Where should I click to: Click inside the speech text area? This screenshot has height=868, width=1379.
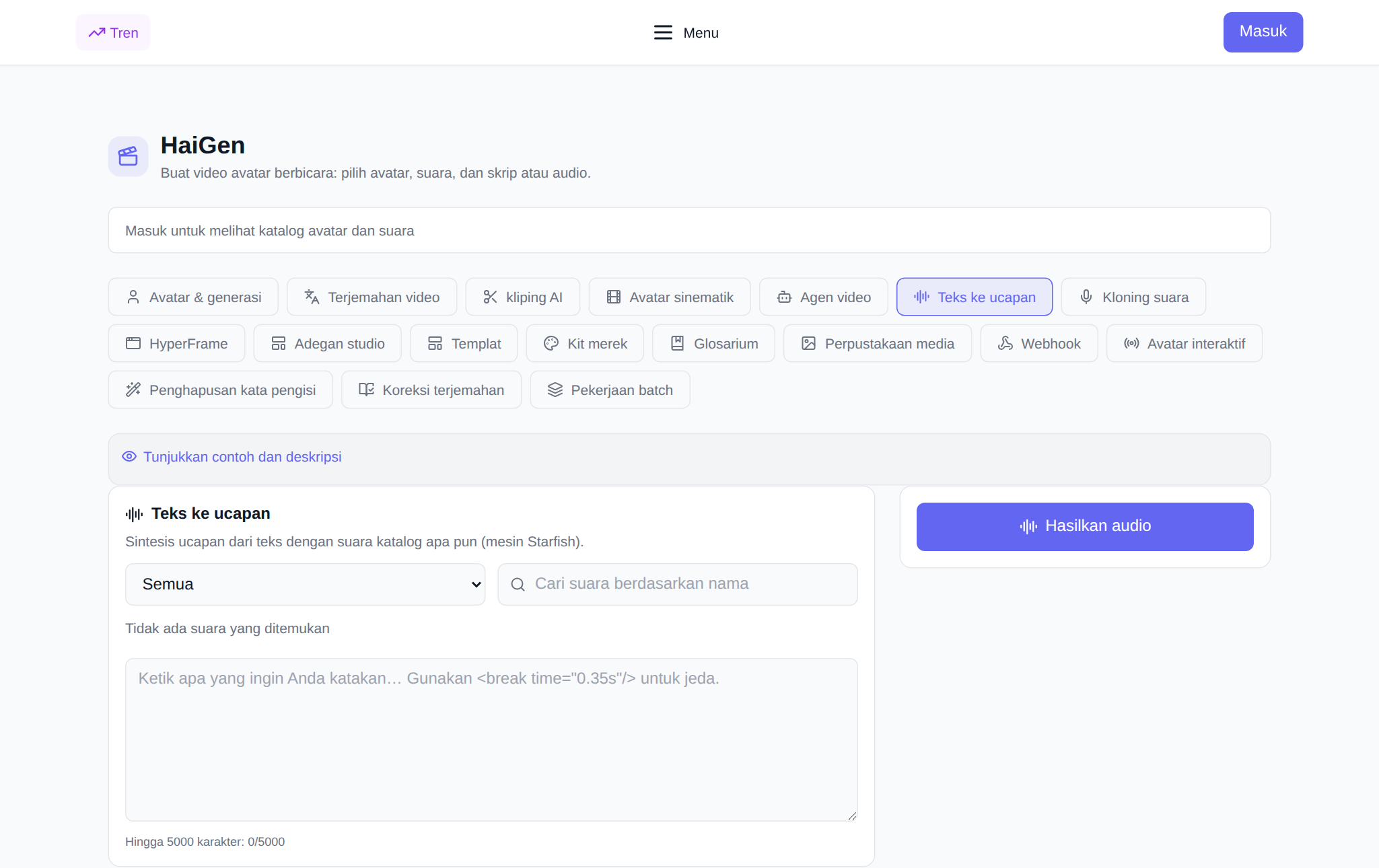click(491, 739)
